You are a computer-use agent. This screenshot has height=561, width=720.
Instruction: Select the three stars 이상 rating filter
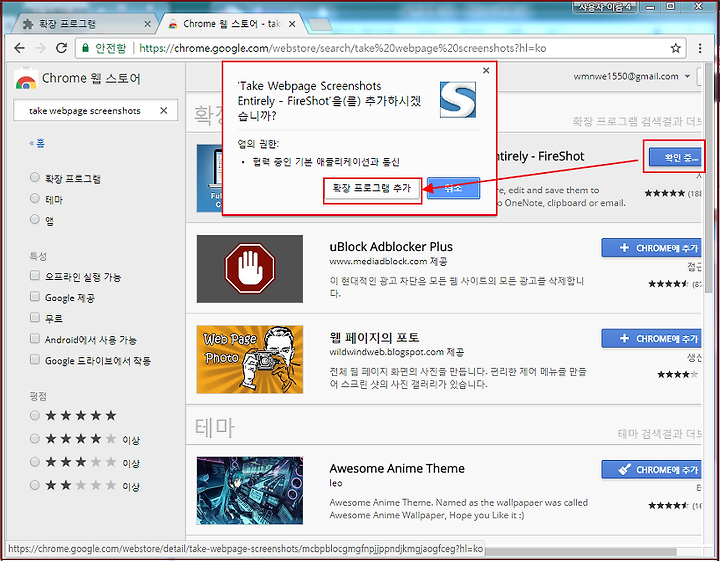(34, 462)
